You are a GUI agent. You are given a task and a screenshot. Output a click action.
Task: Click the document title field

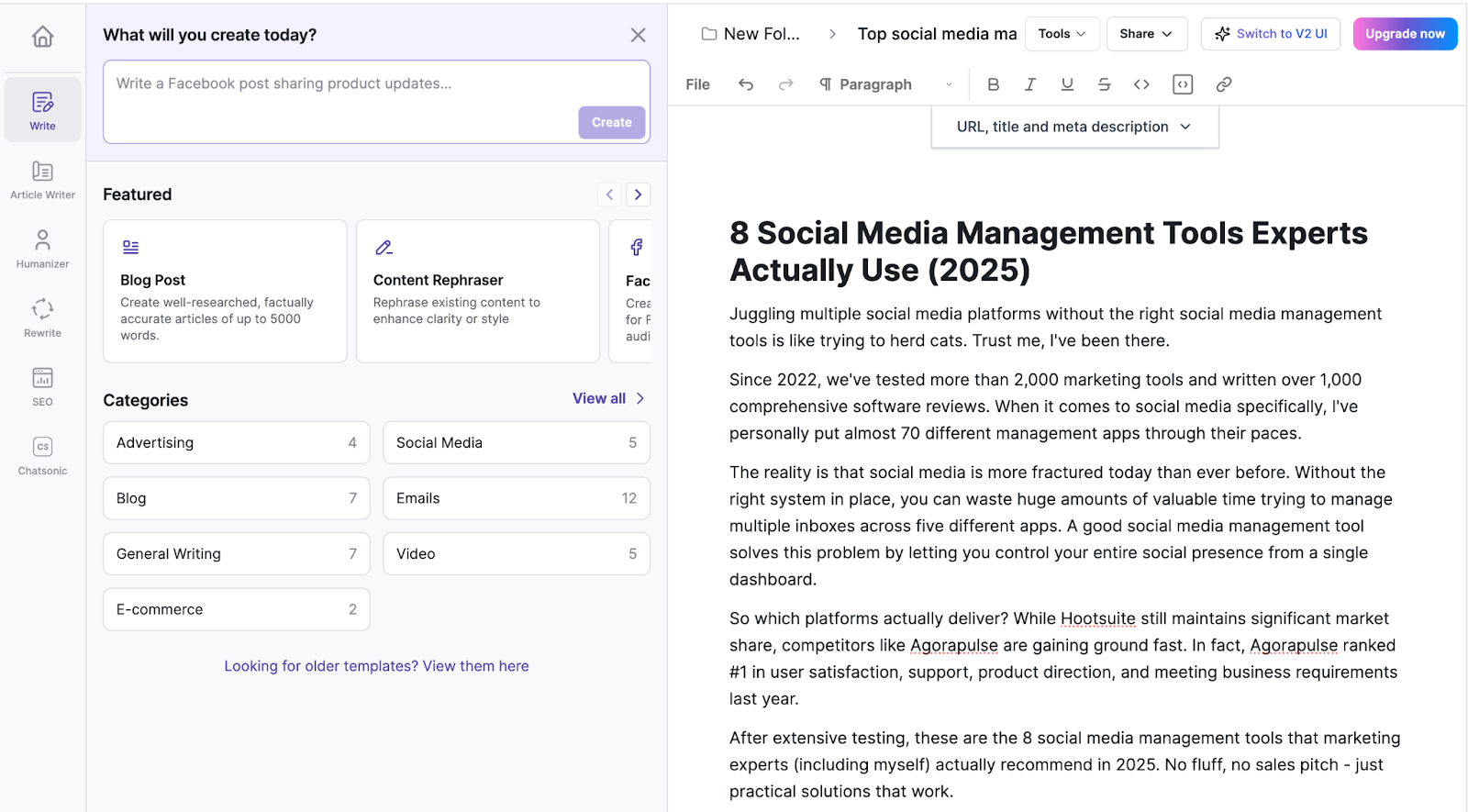pyautogui.click(x=937, y=34)
